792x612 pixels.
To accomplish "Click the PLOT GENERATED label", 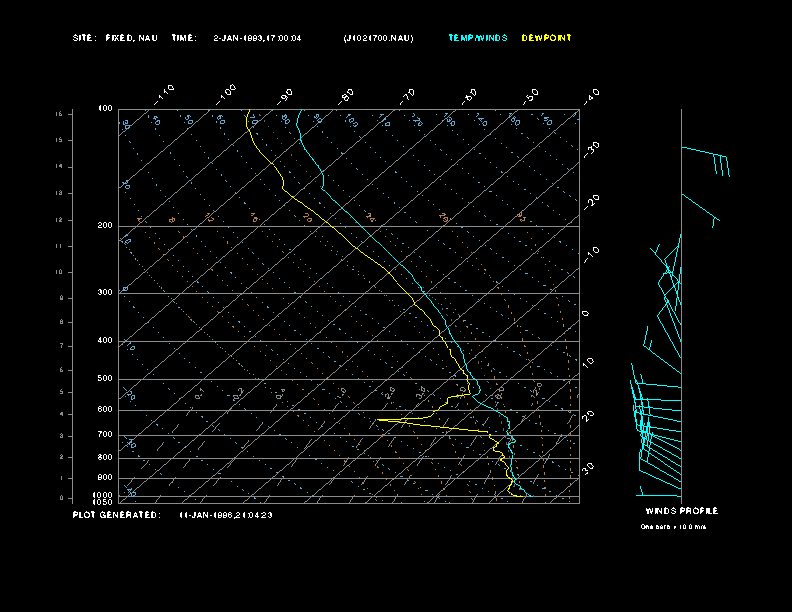I will [116, 515].
